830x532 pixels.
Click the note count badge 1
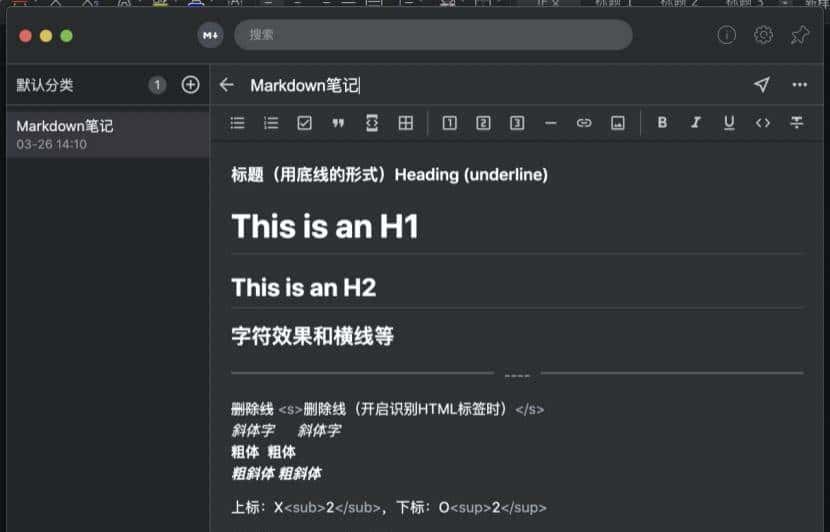[x=157, y=85]
